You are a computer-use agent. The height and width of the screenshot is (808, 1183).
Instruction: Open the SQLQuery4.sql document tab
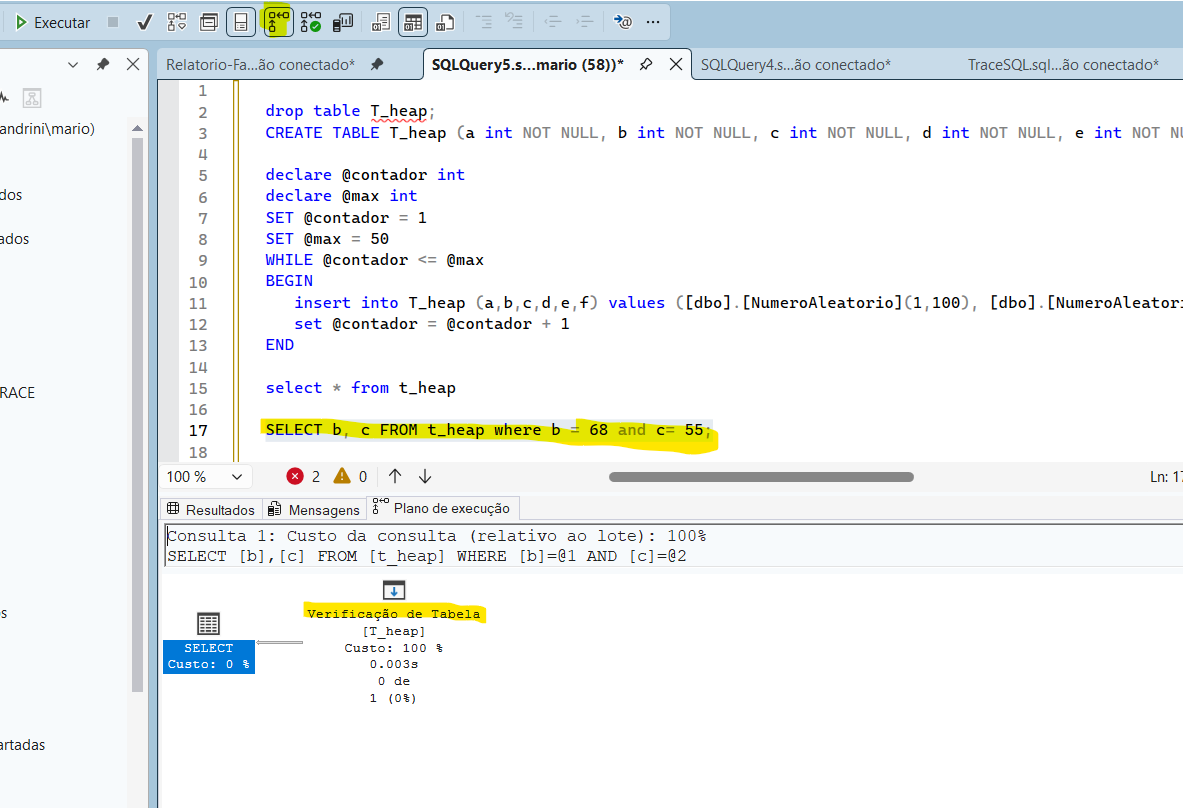click(795, 64)
